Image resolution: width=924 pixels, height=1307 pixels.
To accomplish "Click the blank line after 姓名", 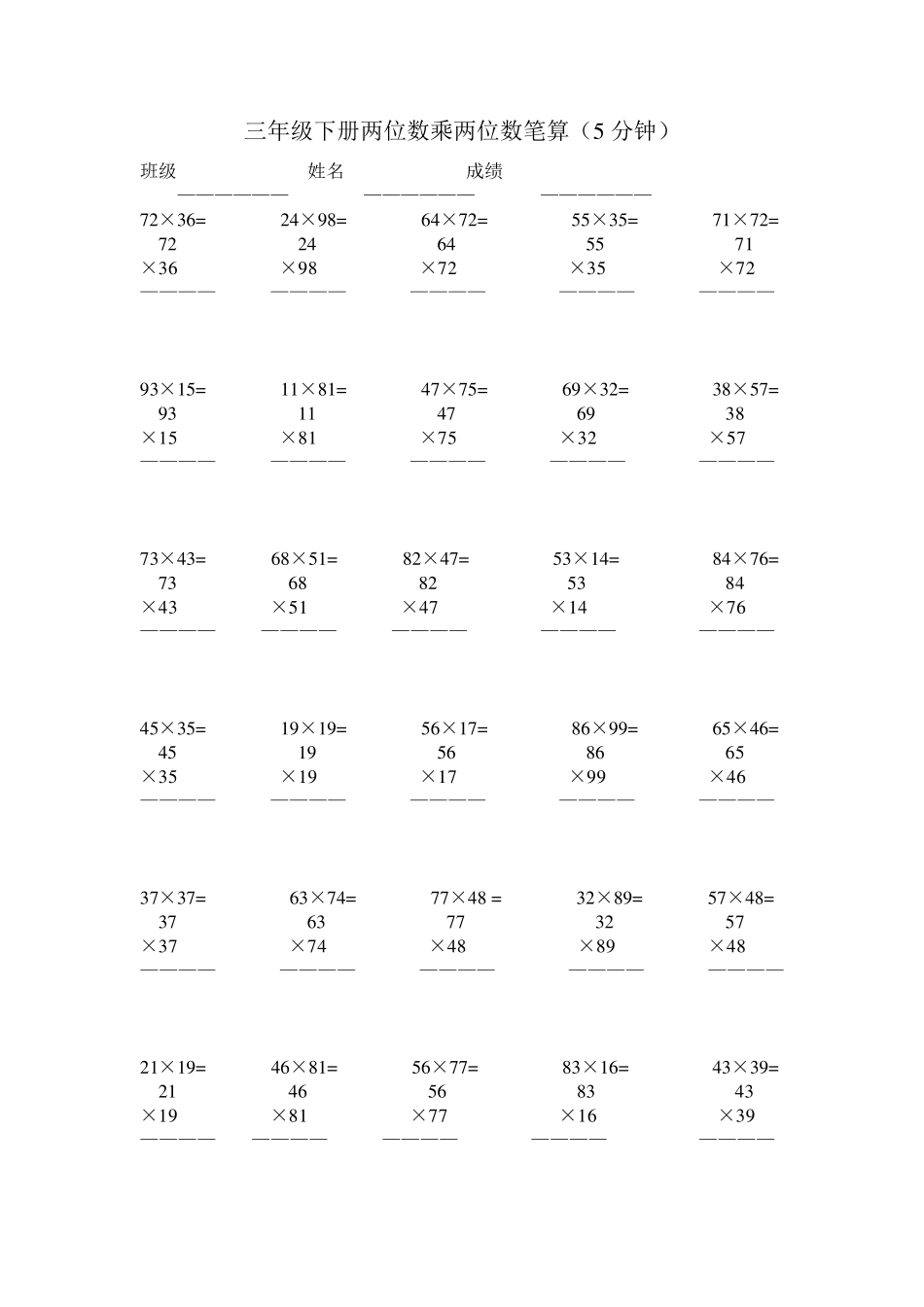I will click(419, 193).
